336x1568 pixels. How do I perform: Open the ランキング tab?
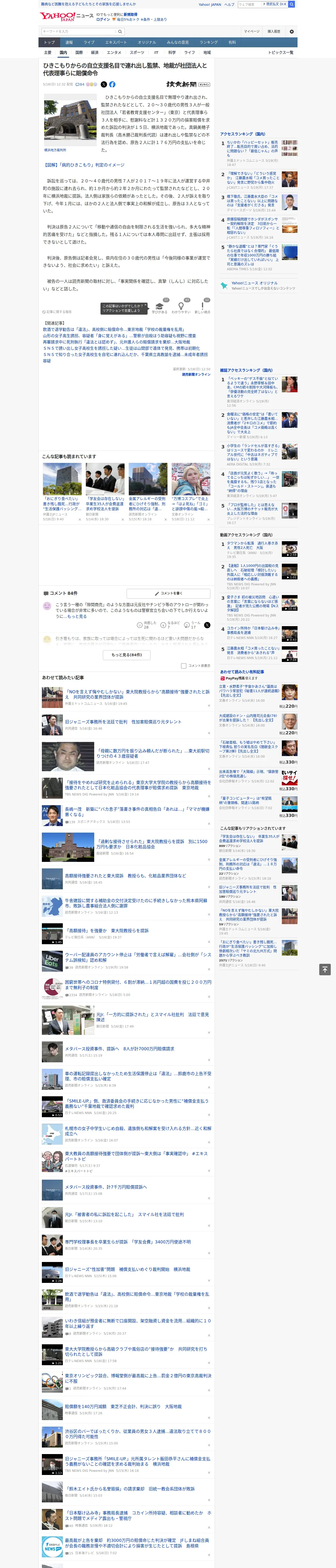pos(209,43)
